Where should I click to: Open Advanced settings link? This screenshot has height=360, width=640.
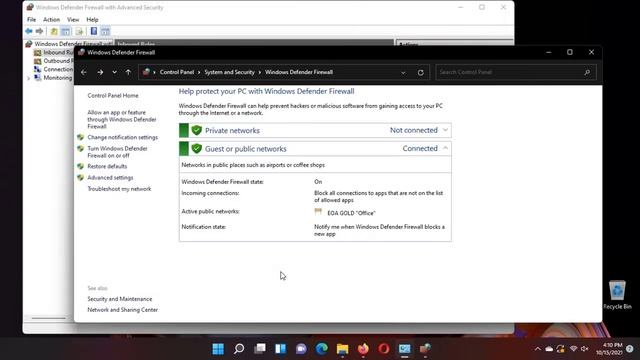pyautogui.click(x=110, y=178)
